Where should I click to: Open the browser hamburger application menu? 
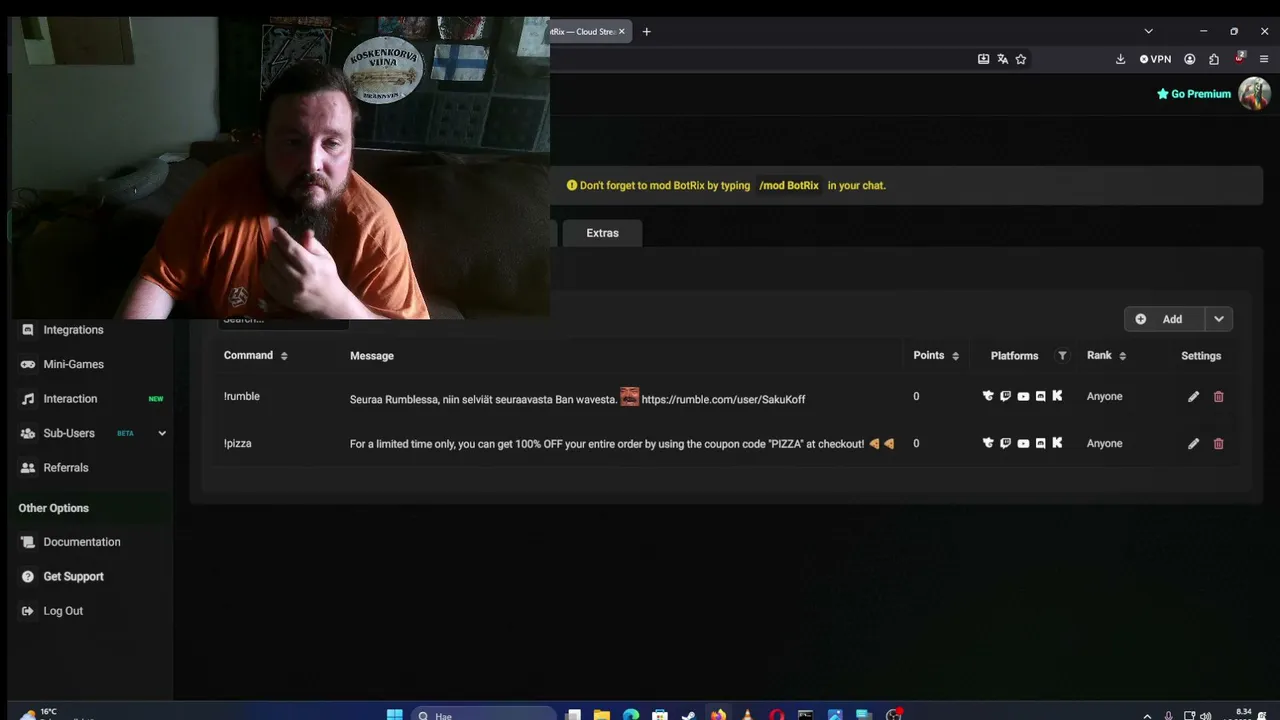(1264, 59)
